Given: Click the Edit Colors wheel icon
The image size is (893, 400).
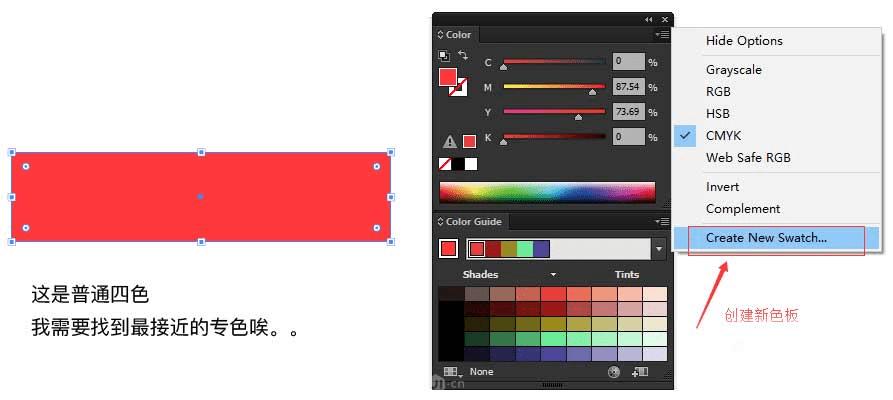Looking at the screenshot, I should point(614,372).
